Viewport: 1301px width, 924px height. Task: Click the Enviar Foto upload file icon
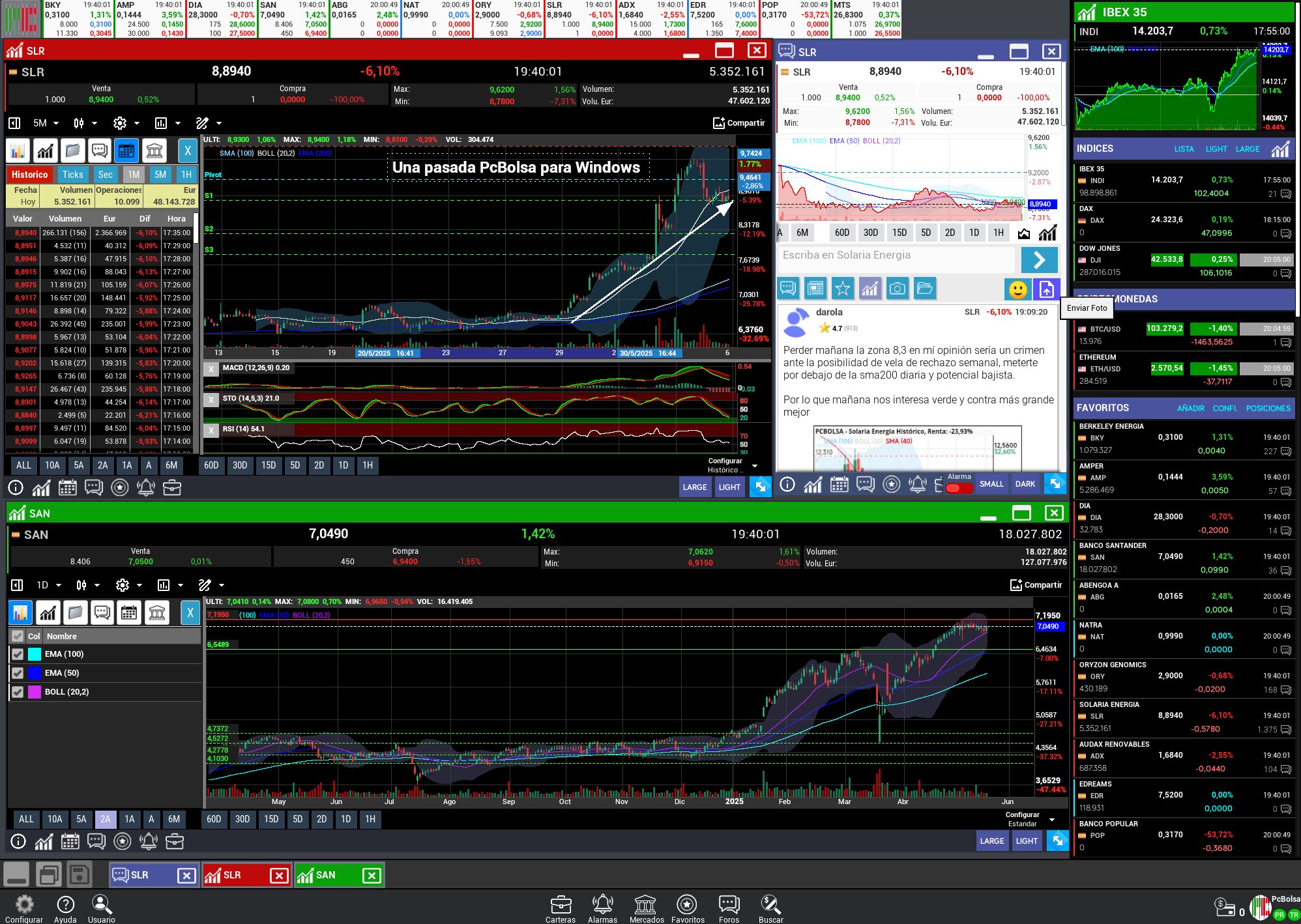coord(1046,289)
